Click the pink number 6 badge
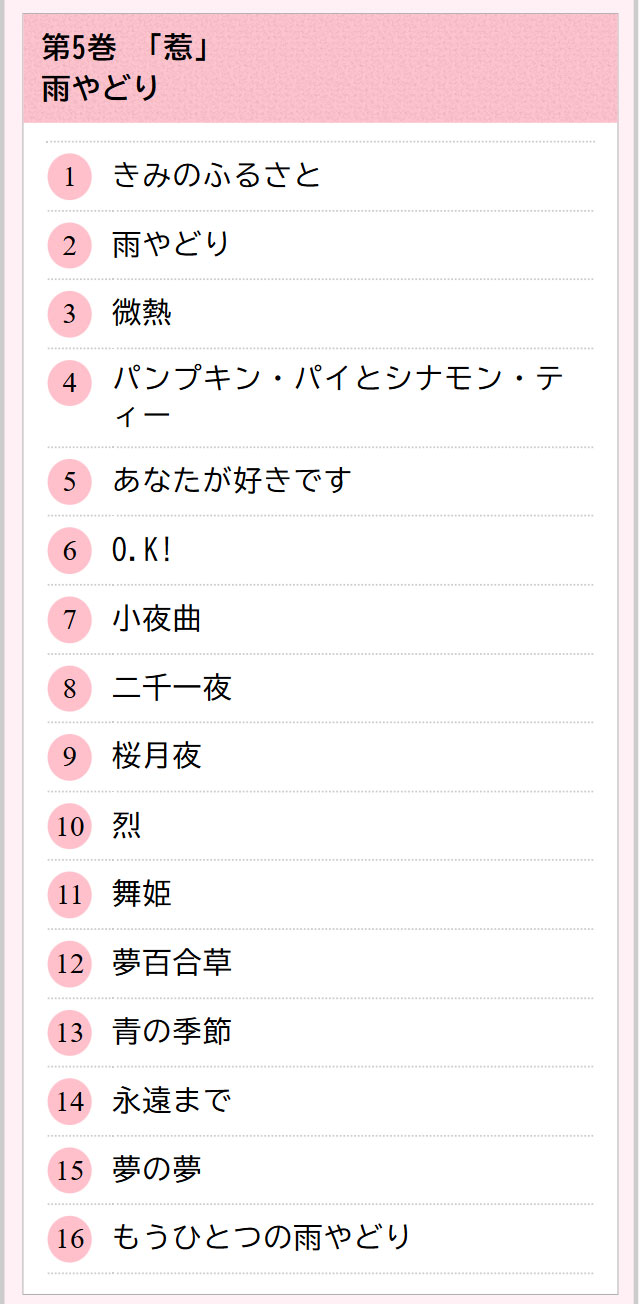Image resolution: width=640 pixels, height=1304 pixels. point(69,551)
